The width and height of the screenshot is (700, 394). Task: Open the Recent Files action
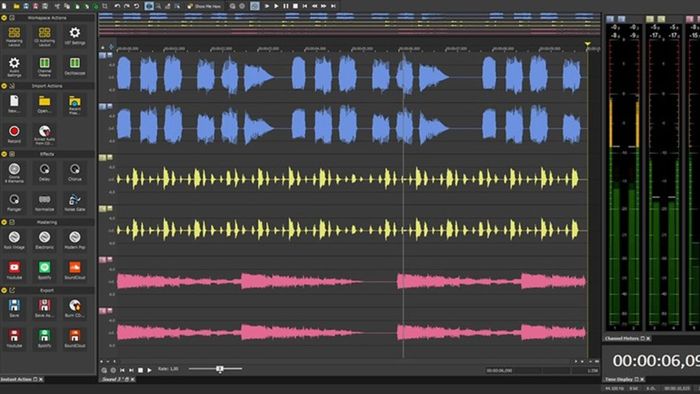(75, 104)
